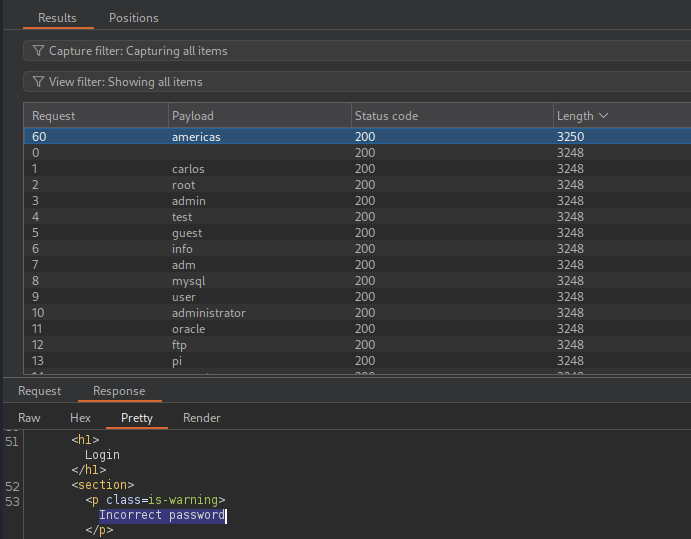The width and height of the screenshot is (691, 539).
Task: Select the row with payload guest
Action: tap(357, 233)
